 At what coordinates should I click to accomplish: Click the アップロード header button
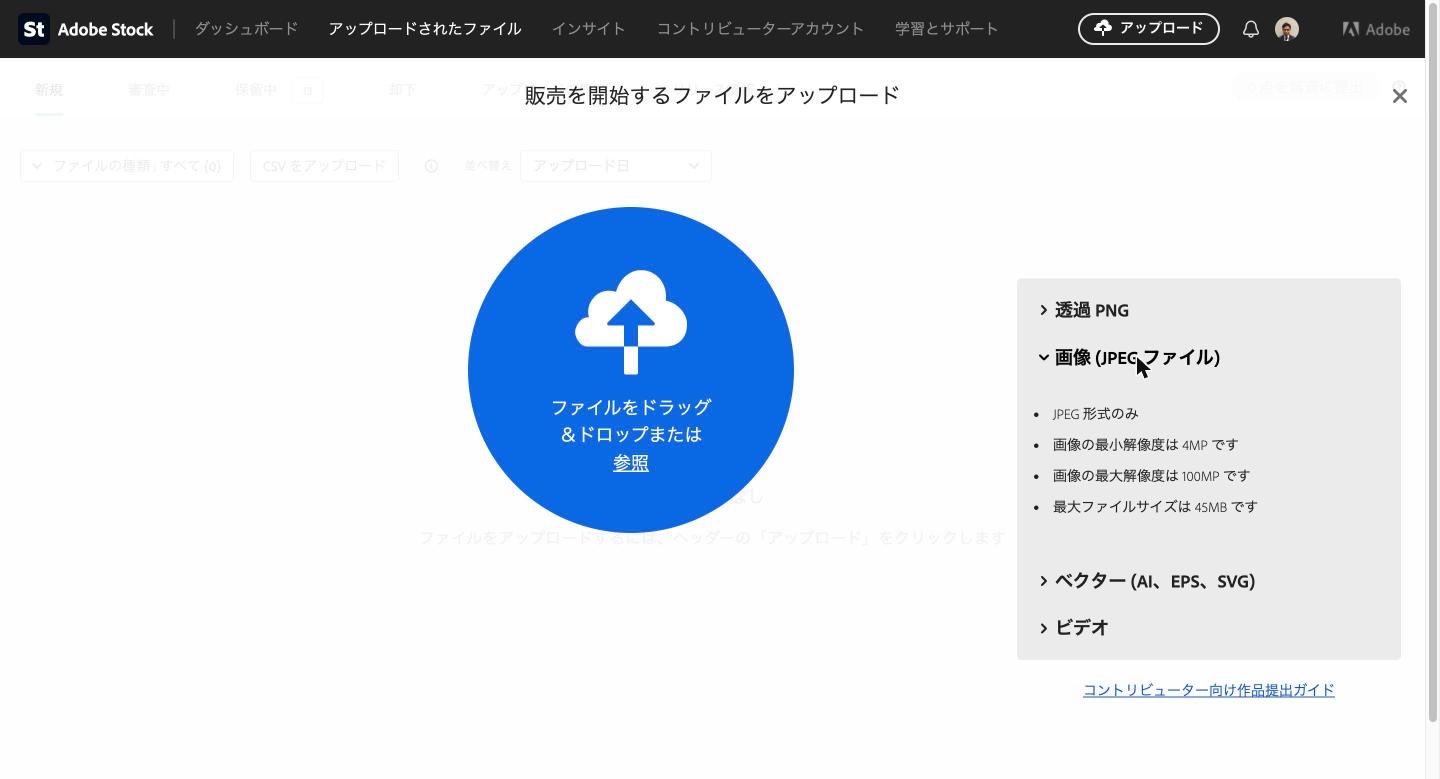pos(1149,29)
